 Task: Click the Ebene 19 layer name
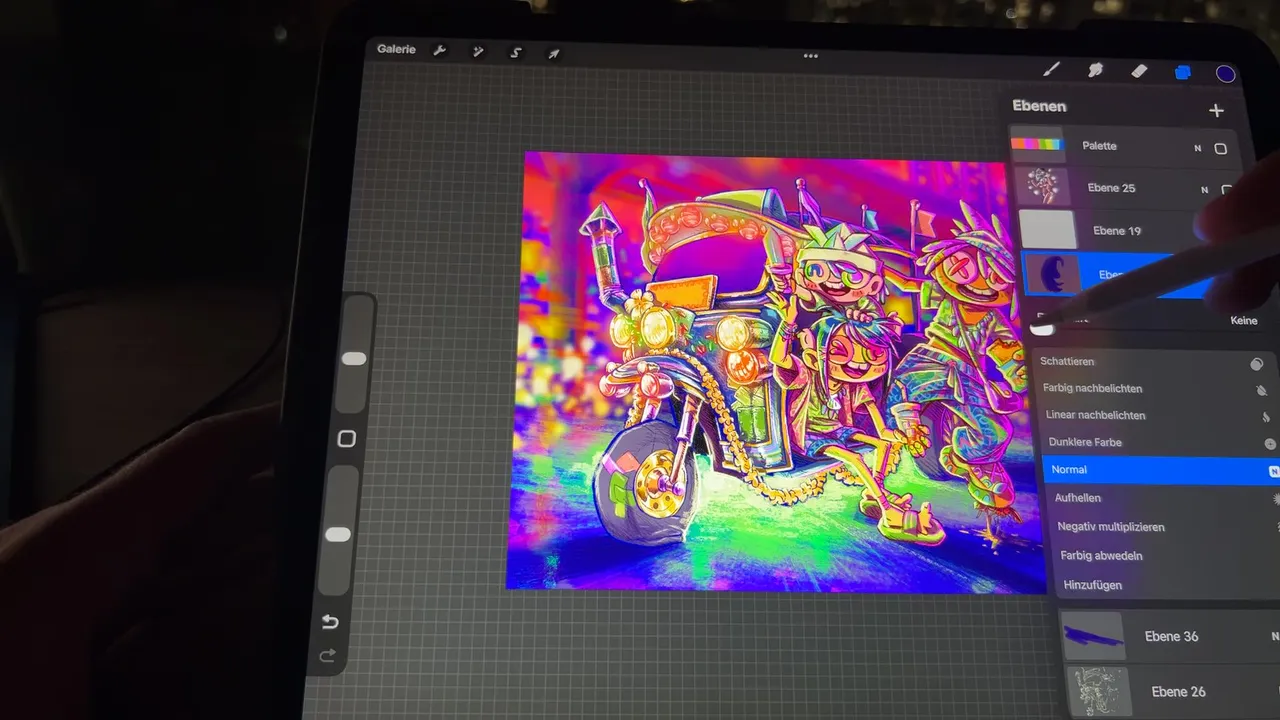(x=1117, y=231)
